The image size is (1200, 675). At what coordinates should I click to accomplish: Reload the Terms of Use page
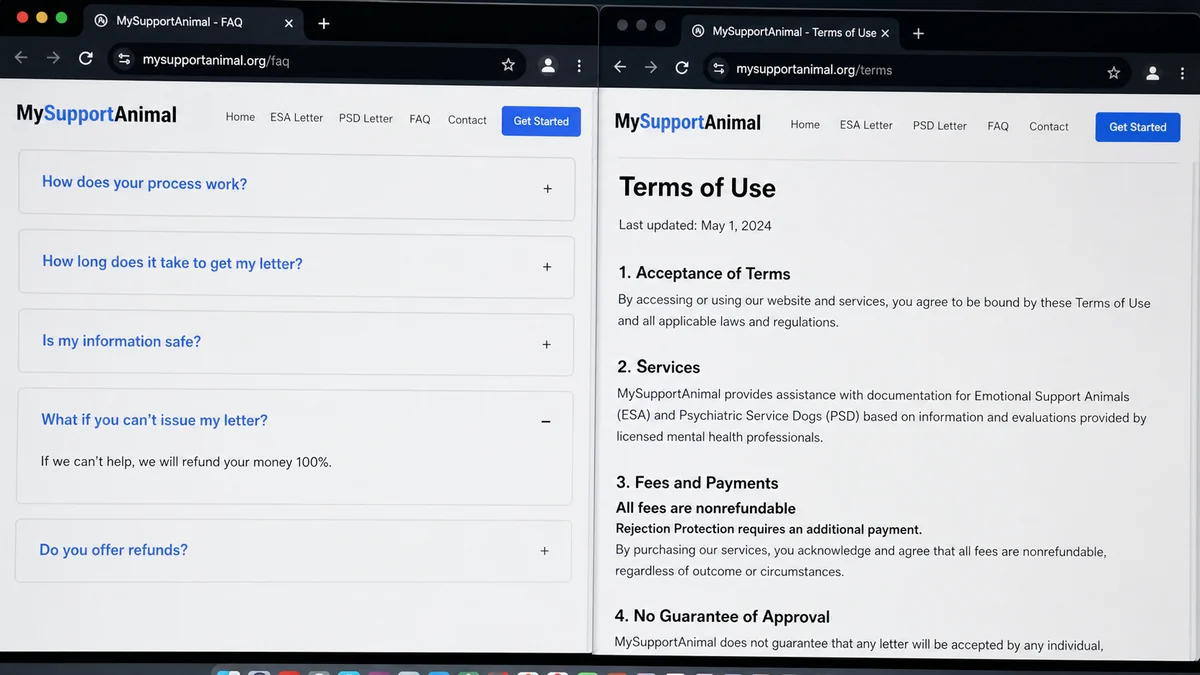pos(682,68)
